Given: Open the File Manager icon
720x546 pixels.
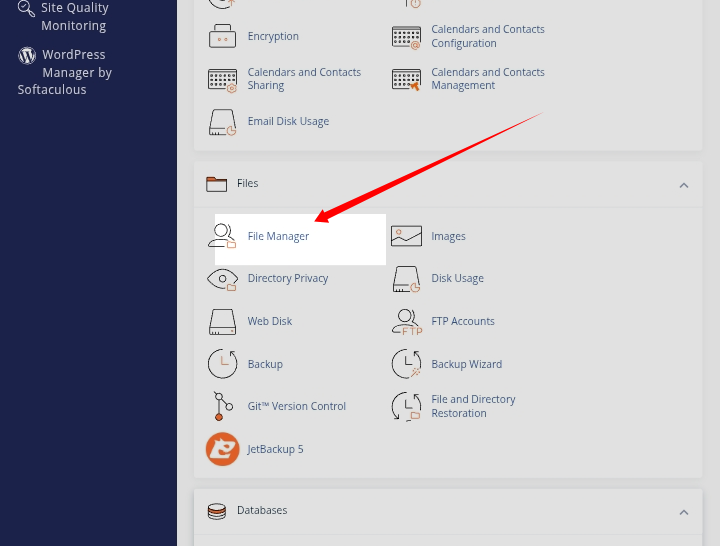Looking at the screenshot, I should tap(222, 236).
